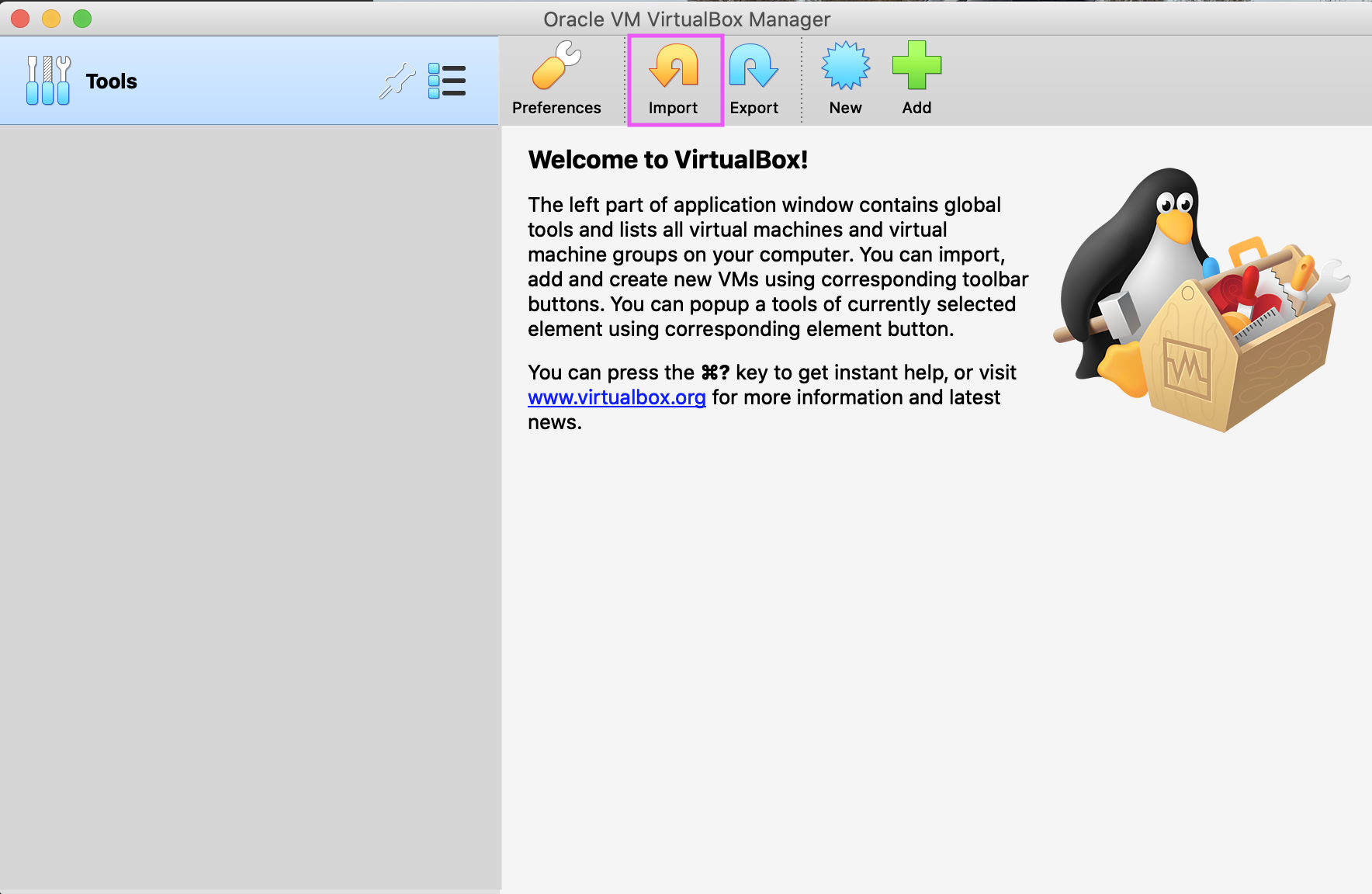Viewport: 1372px width, 894px height.
Task: Open the Tools list menu icon
Action: [447, 81]
